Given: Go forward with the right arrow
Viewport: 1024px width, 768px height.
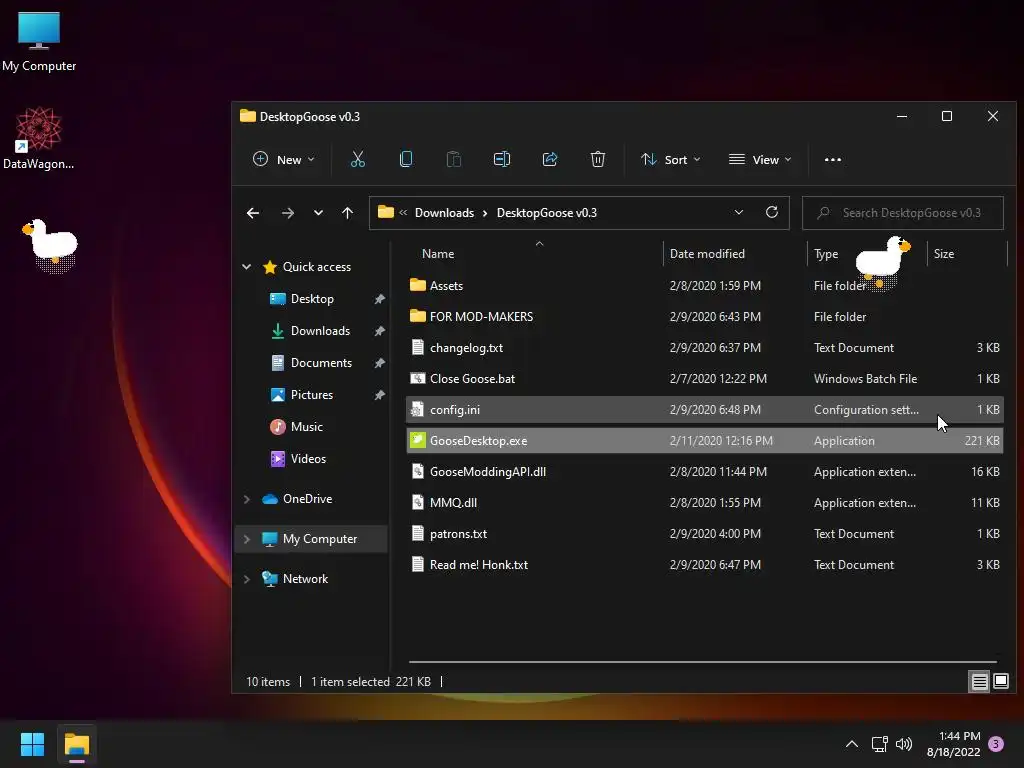Looking at the screenshot, I should pyautogui.click(x=287, y=213).
